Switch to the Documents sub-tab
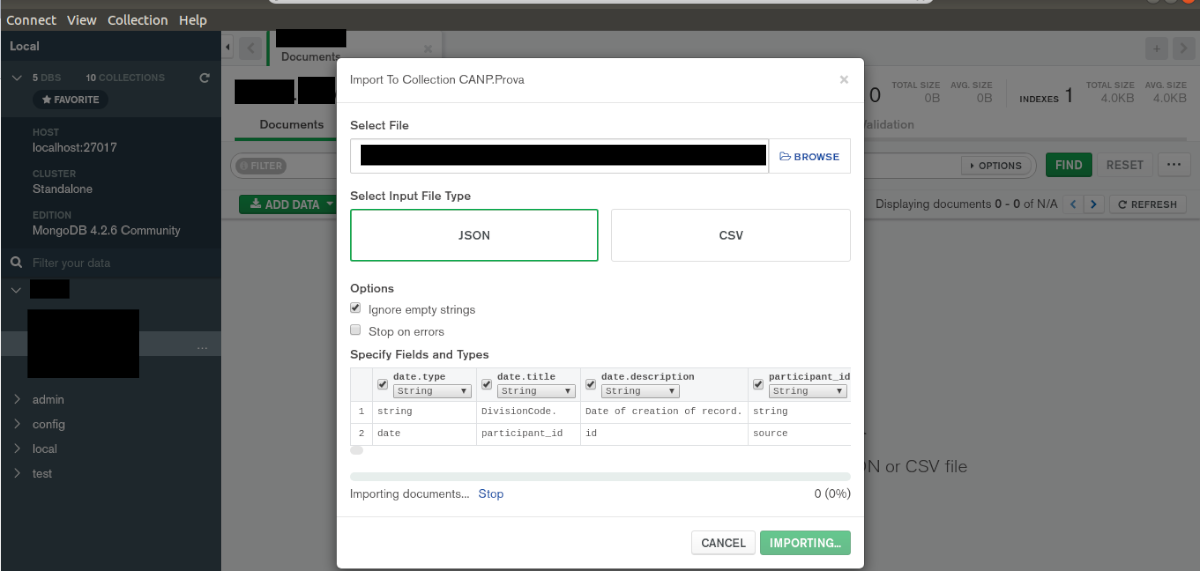Viewport: 1200px width, 571px height. 292,125
